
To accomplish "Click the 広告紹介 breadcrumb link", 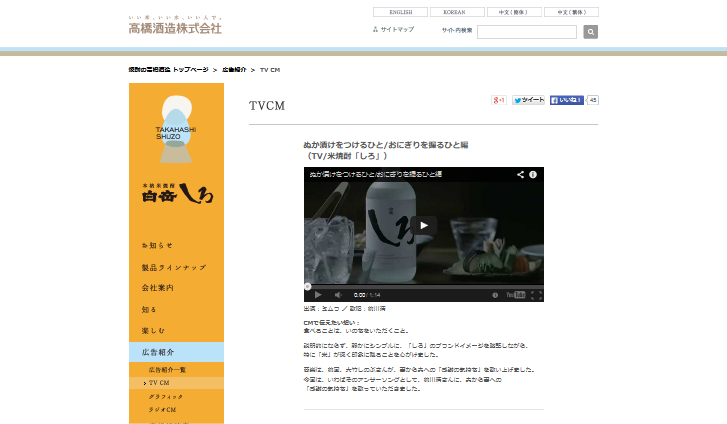I will [234, 70].
